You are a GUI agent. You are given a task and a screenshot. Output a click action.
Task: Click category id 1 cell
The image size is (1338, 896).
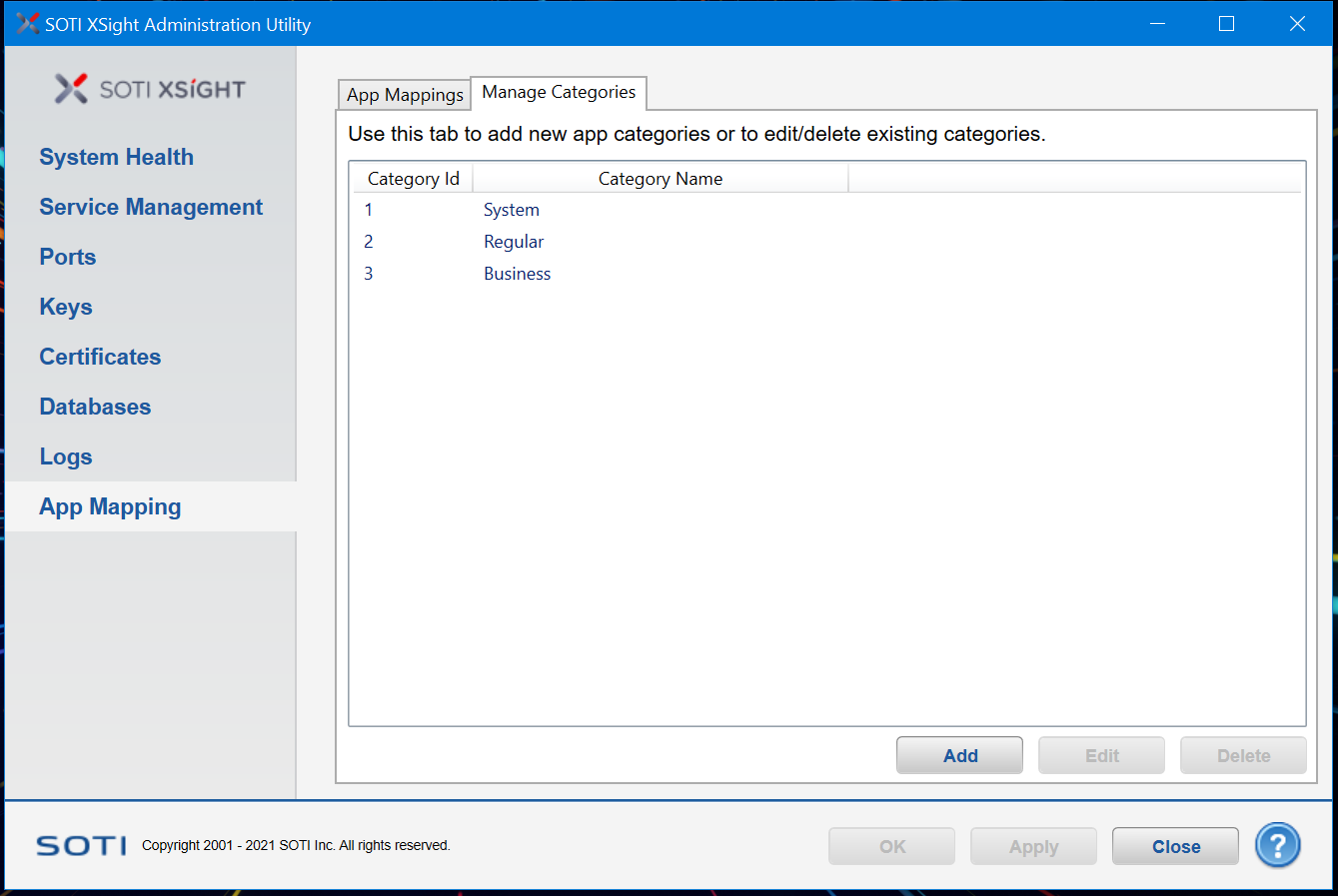[x=369, y=210]
